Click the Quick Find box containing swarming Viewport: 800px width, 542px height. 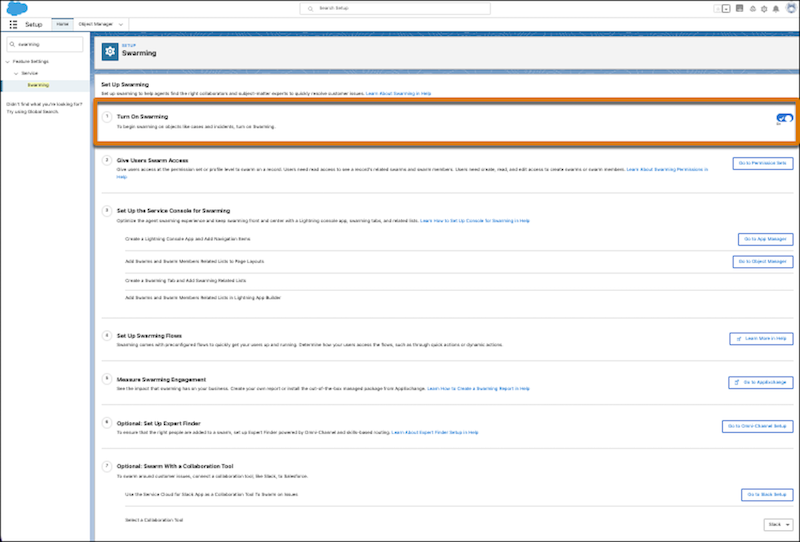[45, 44]
